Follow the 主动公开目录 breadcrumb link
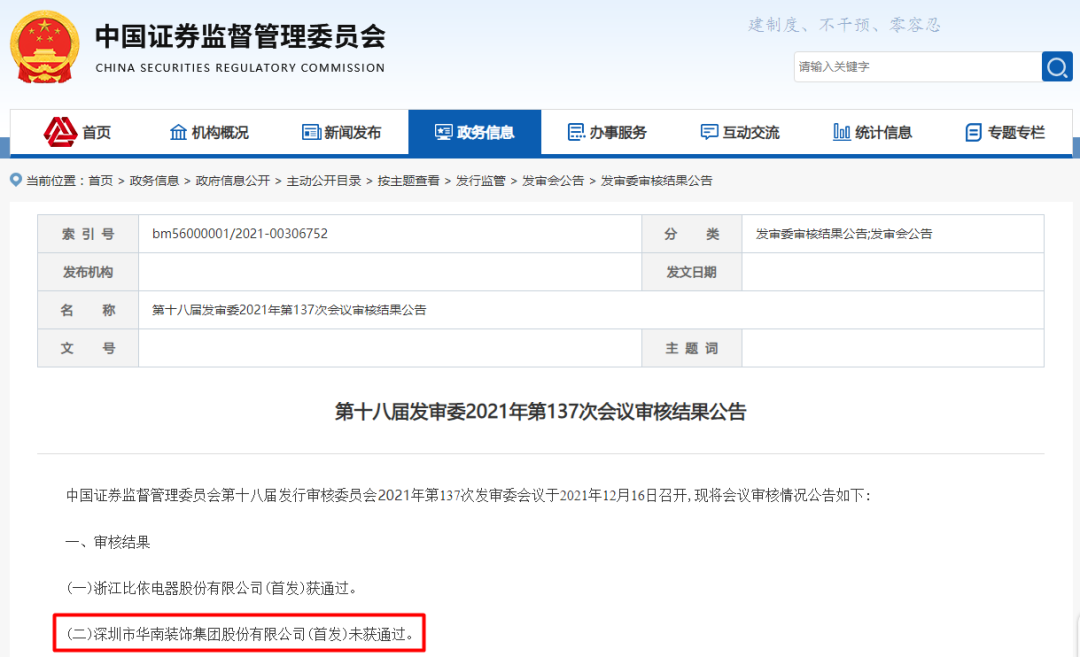The height and width of the screenshot is (657, 1080). 324,181
